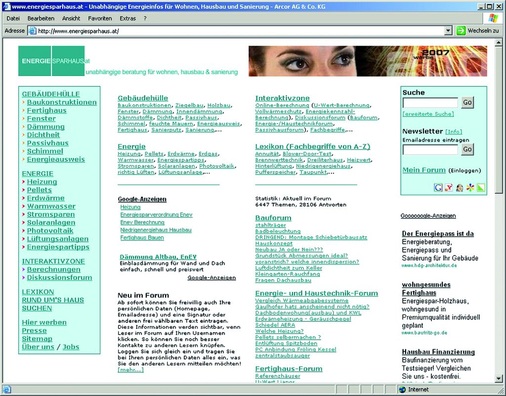This screenshot has height=396, width=506.
Task: Click the face avatar bookmark icon
Action: coord(459,188)
